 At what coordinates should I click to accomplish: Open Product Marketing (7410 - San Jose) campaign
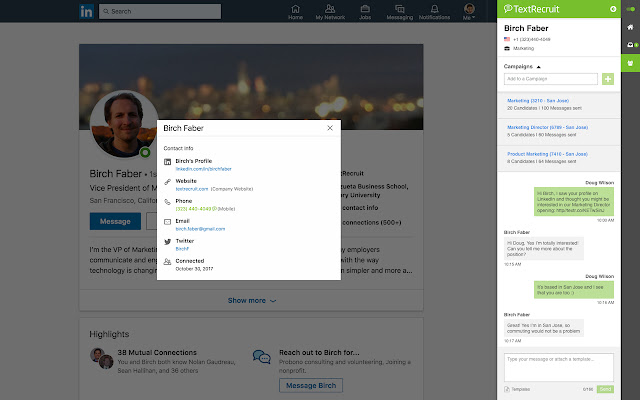click(547, 154)
